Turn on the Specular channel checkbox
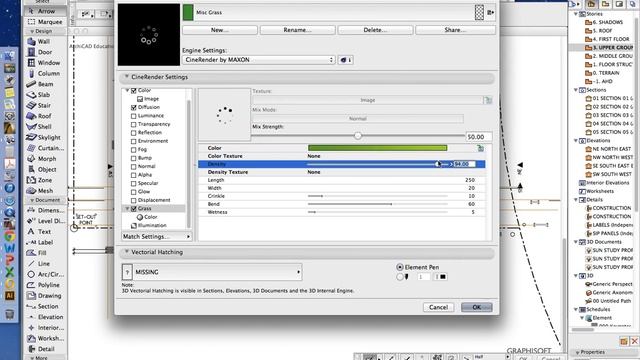The height and width of the screenshot is (360, 640). coord(133,183)
